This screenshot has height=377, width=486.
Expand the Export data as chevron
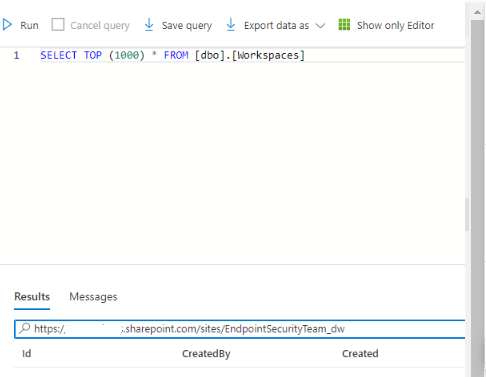(x=320, y=26)
